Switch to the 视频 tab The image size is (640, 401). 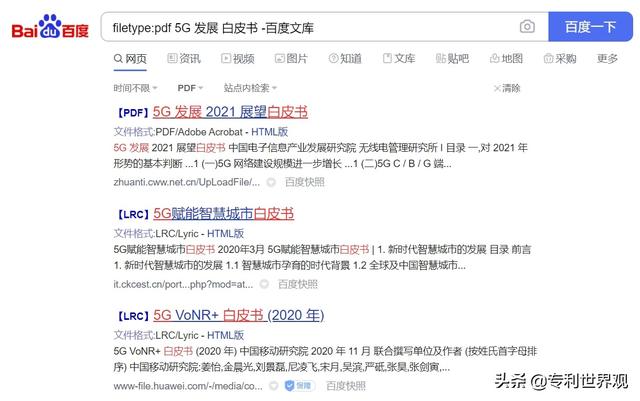[x=238, y=59]
